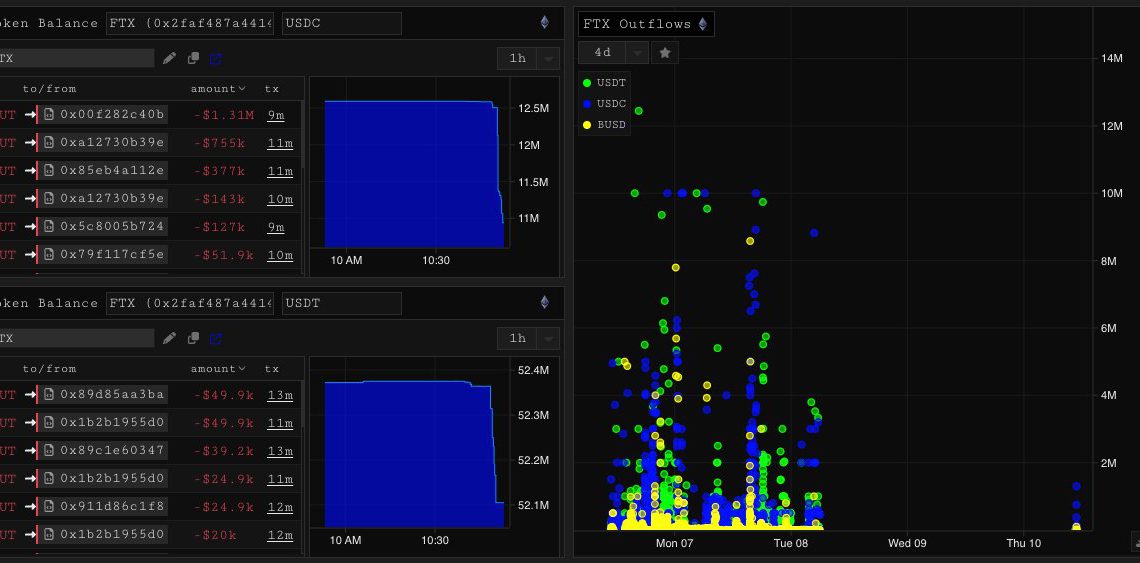Star the FTX Outflows chart
This screenshot has height=563, width=1140.
[665, 52]
